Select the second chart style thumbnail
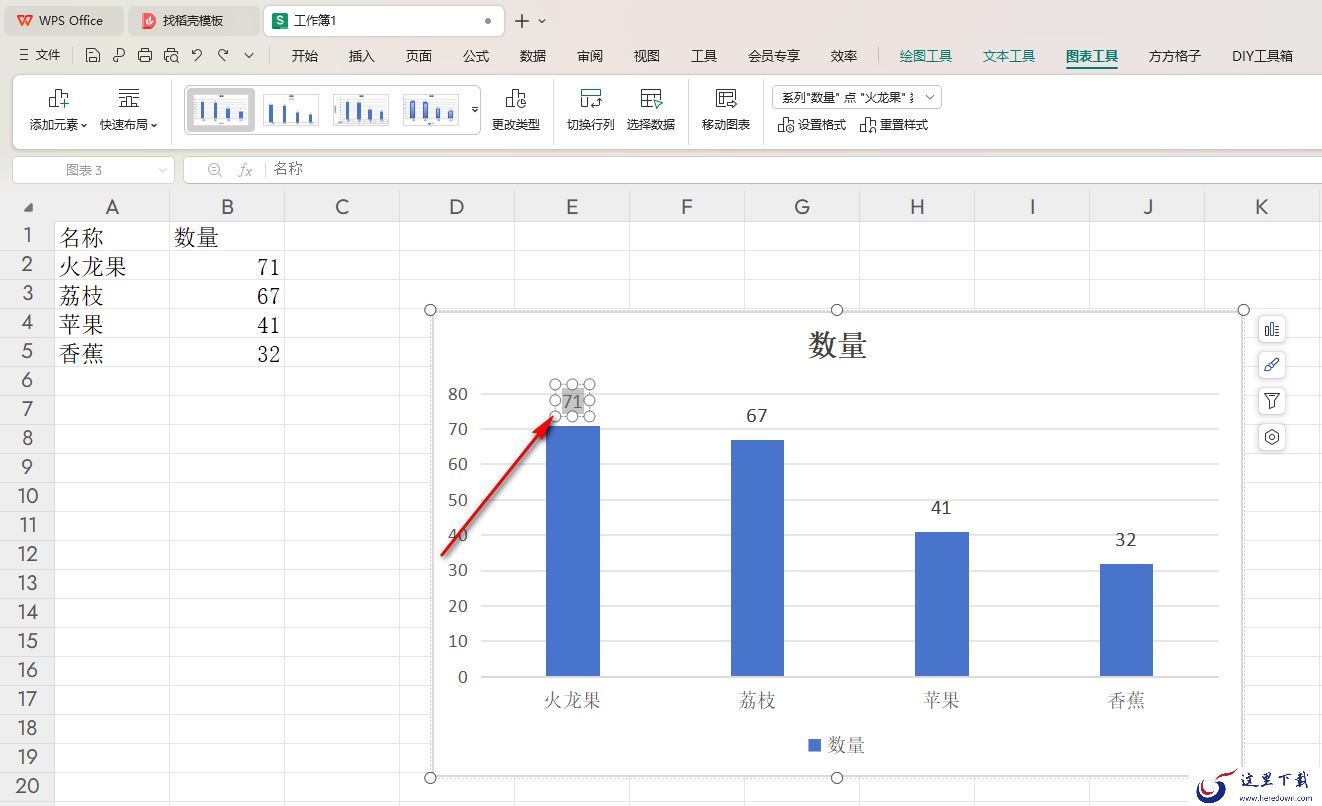 (x=291, y=109)
